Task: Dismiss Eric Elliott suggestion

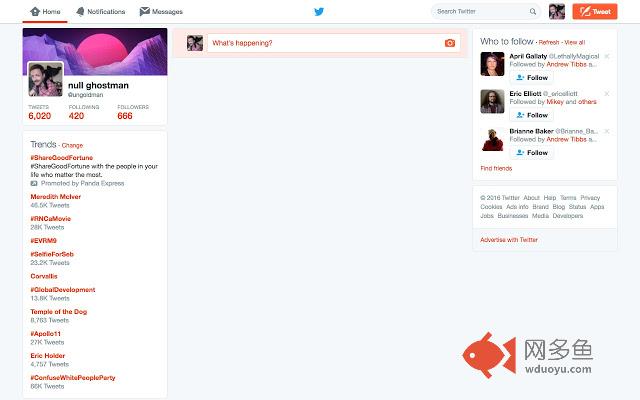Action: (x=607, y=94)
